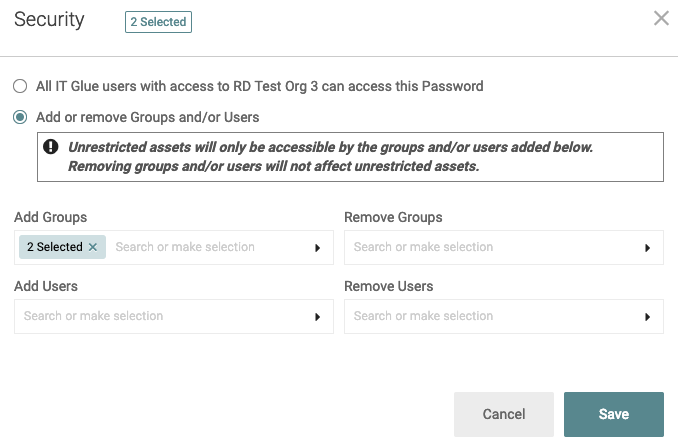The width and height of the screenshot is (678, 448).
Task: Click the 2 Selected badge beside Security title
Action: coord(157,21)
